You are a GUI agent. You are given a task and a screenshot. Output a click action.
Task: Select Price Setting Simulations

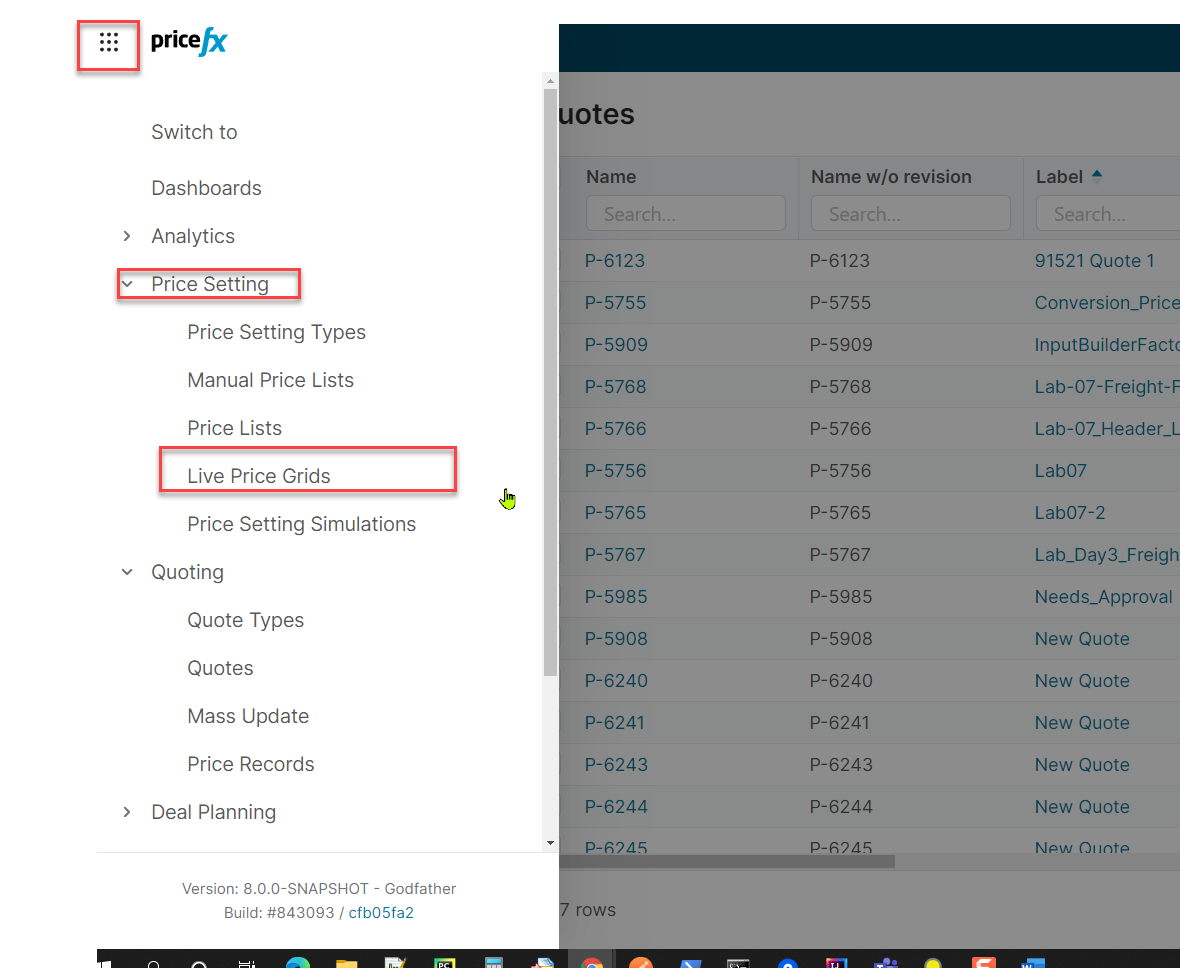point(301,524)
